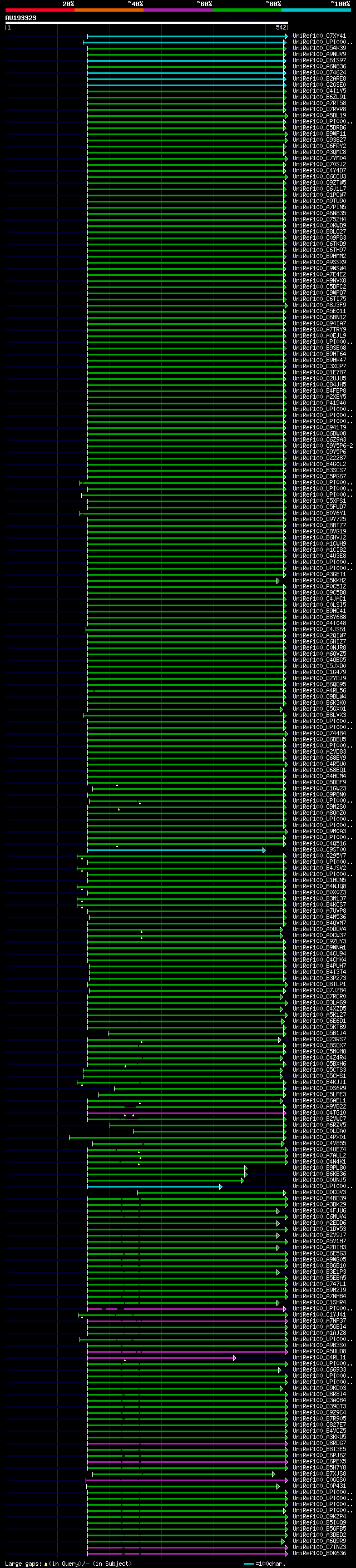Select the UniRef100_Q1HQN5 label
The width and height of the screenshot is (356, 1568).
point(319,880)
